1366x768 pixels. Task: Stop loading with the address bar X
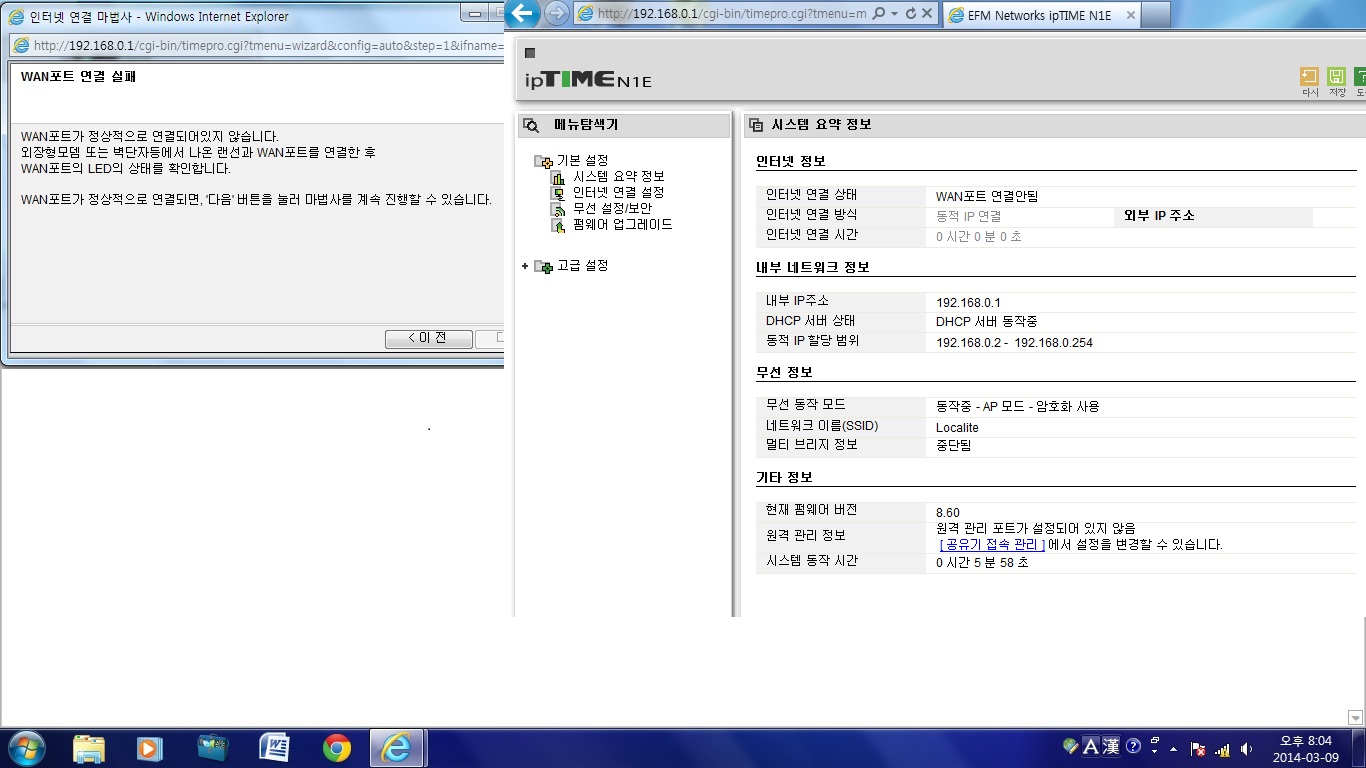(927, 14)
